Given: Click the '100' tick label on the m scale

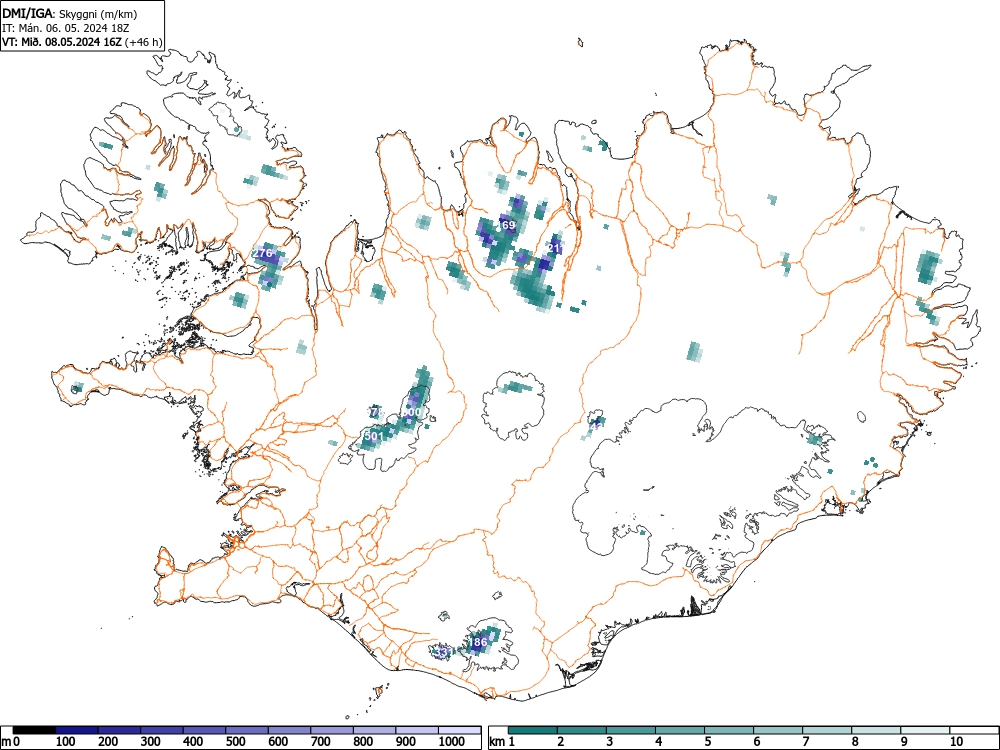Looking at the screenshot, I should [66, 742].
